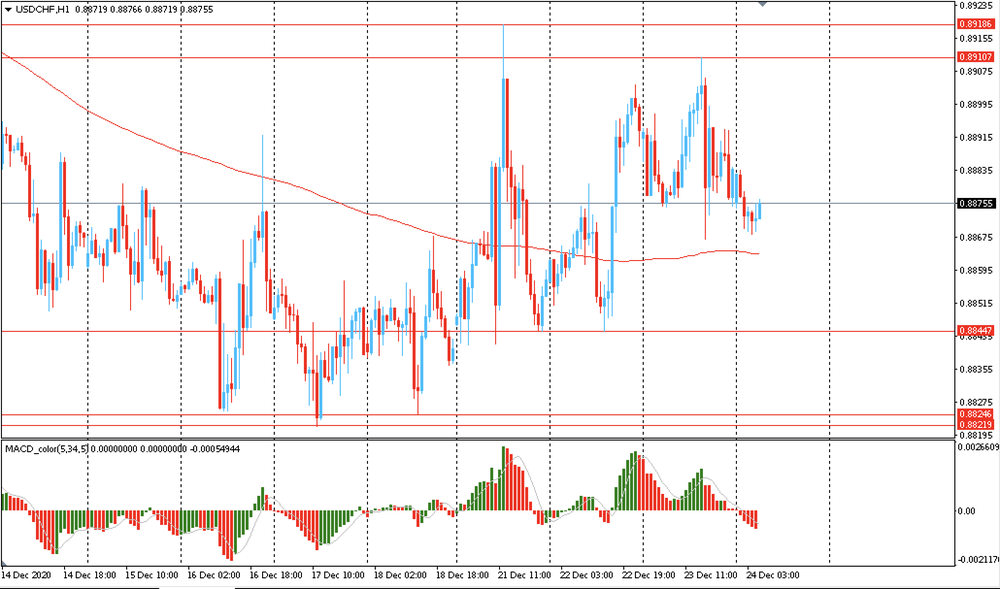Click the 21 Dec 11:00 time axis label
The height and width of the screenshot is (589, 1000).
tap(525, 575)
